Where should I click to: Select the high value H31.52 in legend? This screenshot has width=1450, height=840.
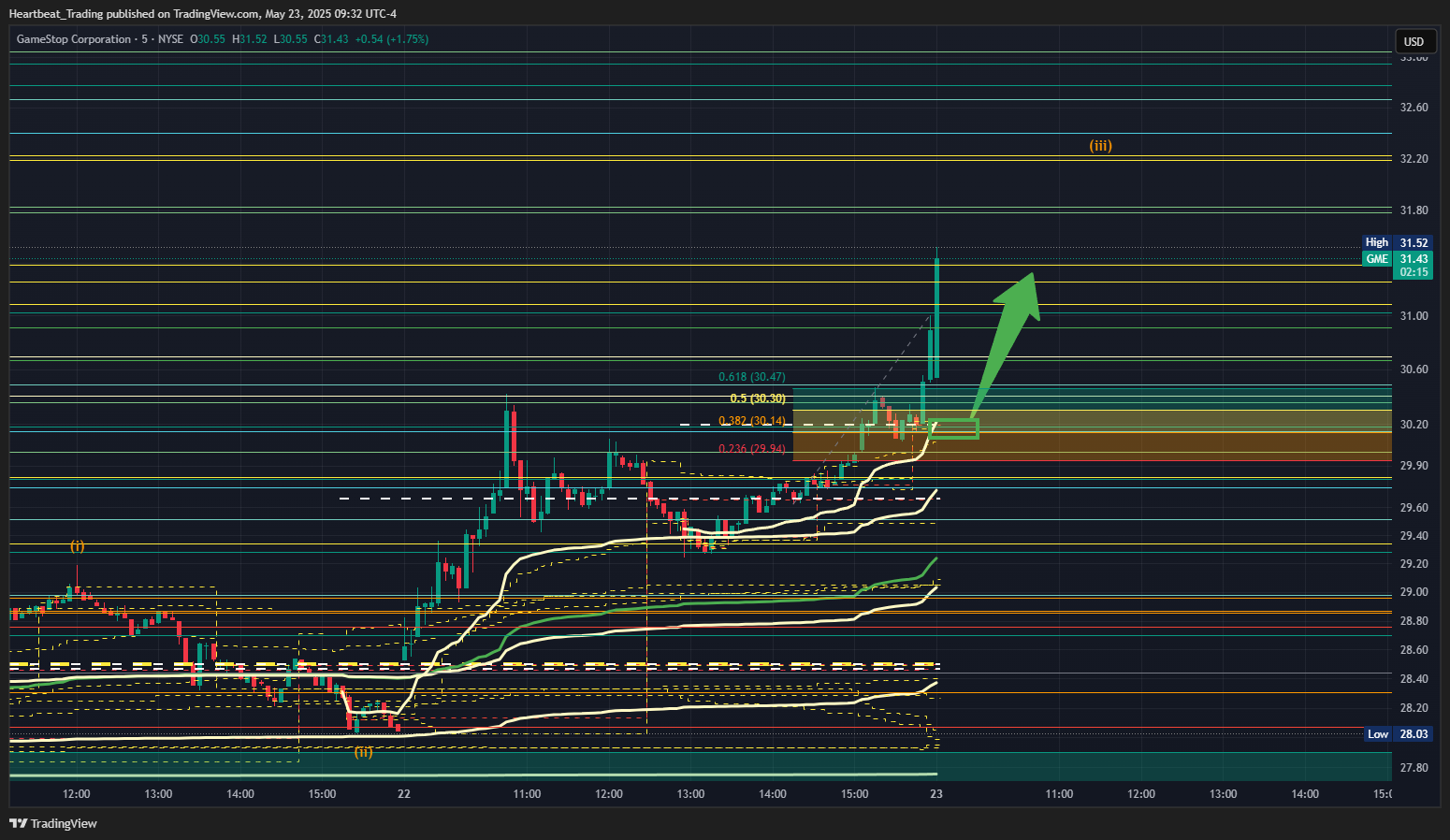[250, 39]
